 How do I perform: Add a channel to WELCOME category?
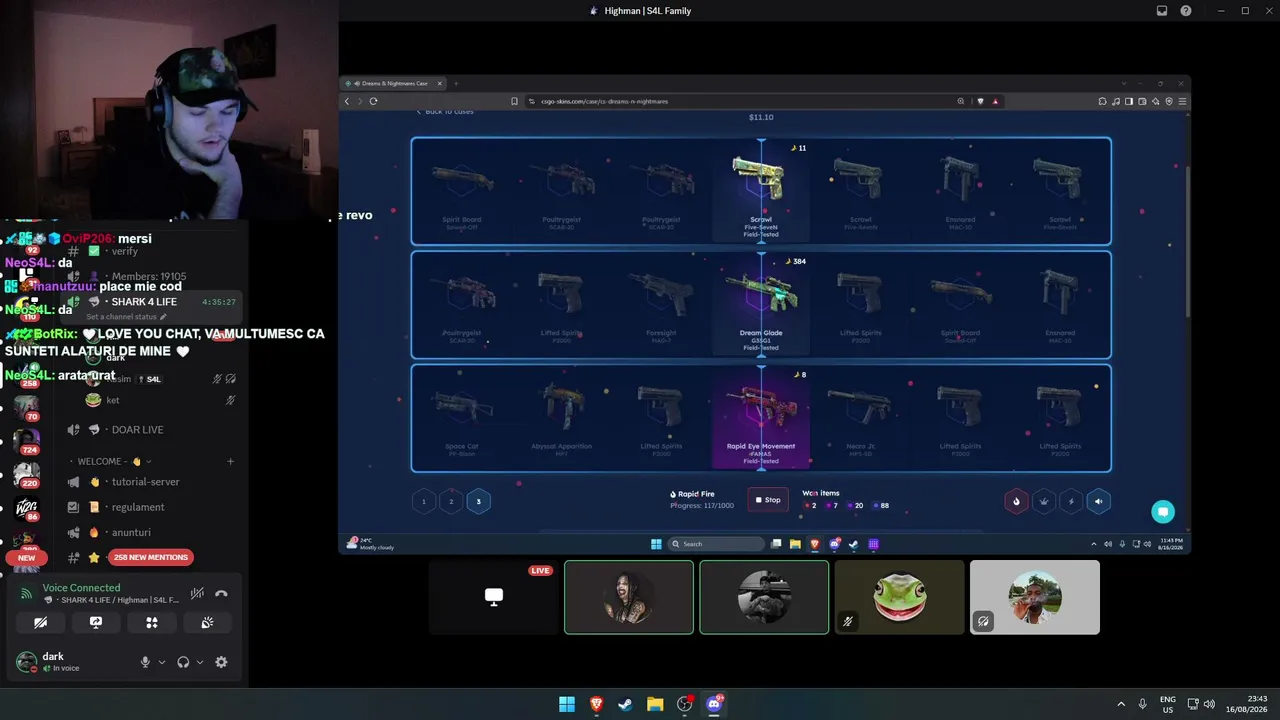tap(230, 461)
